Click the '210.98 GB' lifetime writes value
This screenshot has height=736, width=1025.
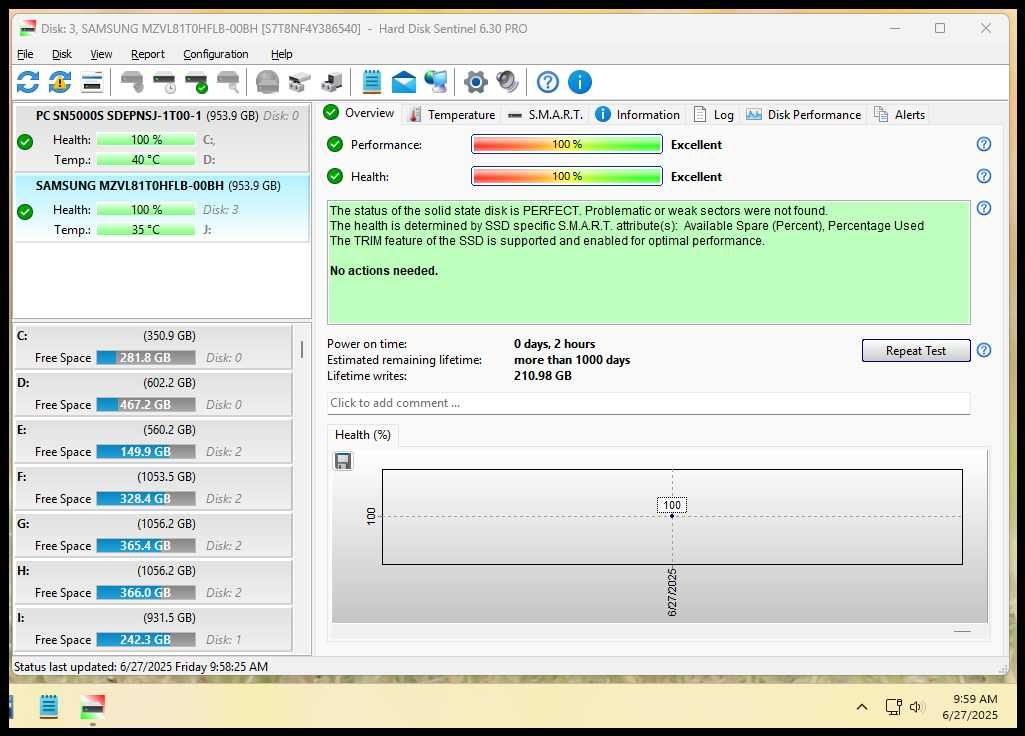pyautogui.click(x=543, y=376)
